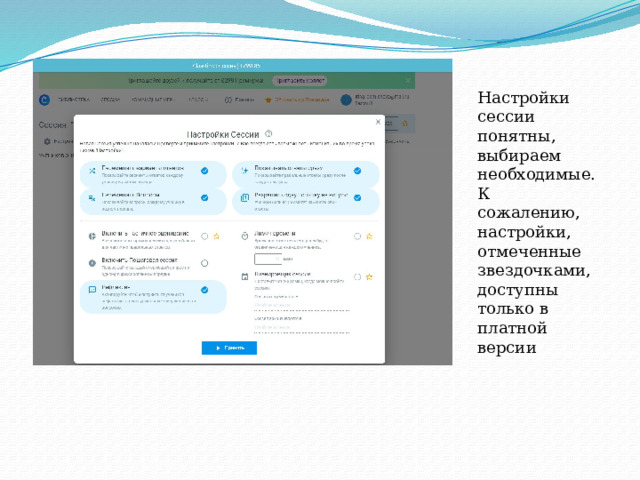Viewport: 640px width, 480px height.
Task: Click the invite colleague button in banner
Action: (300, 80)
